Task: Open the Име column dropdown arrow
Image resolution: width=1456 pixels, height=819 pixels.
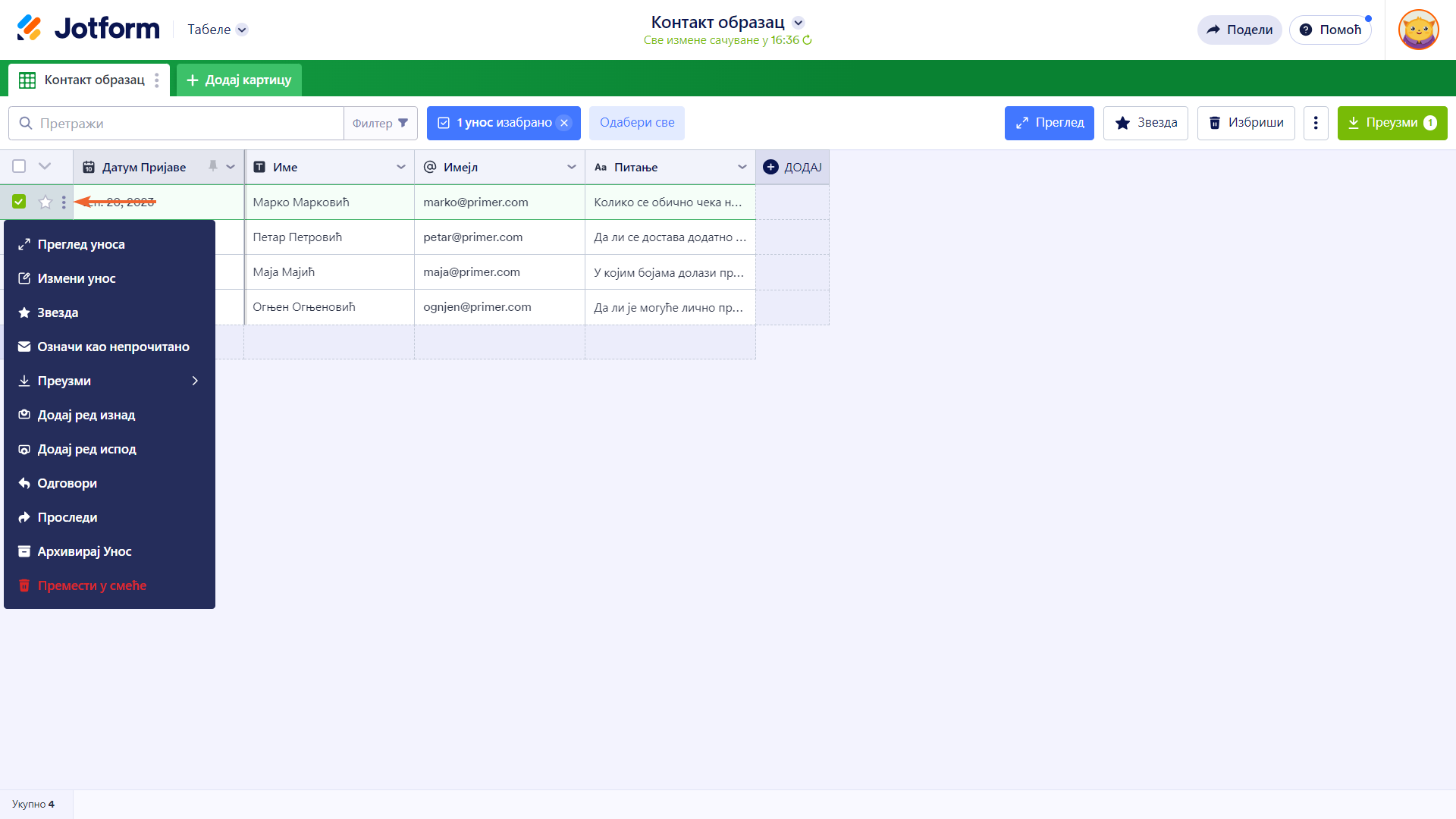Action: [x=401, y=167]
